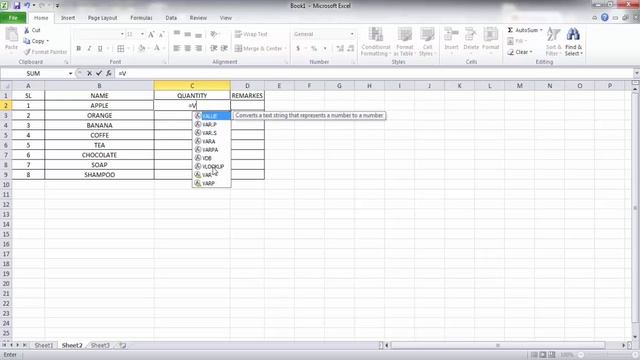Switch to the Formulas tab

click(x=141, y=18)
